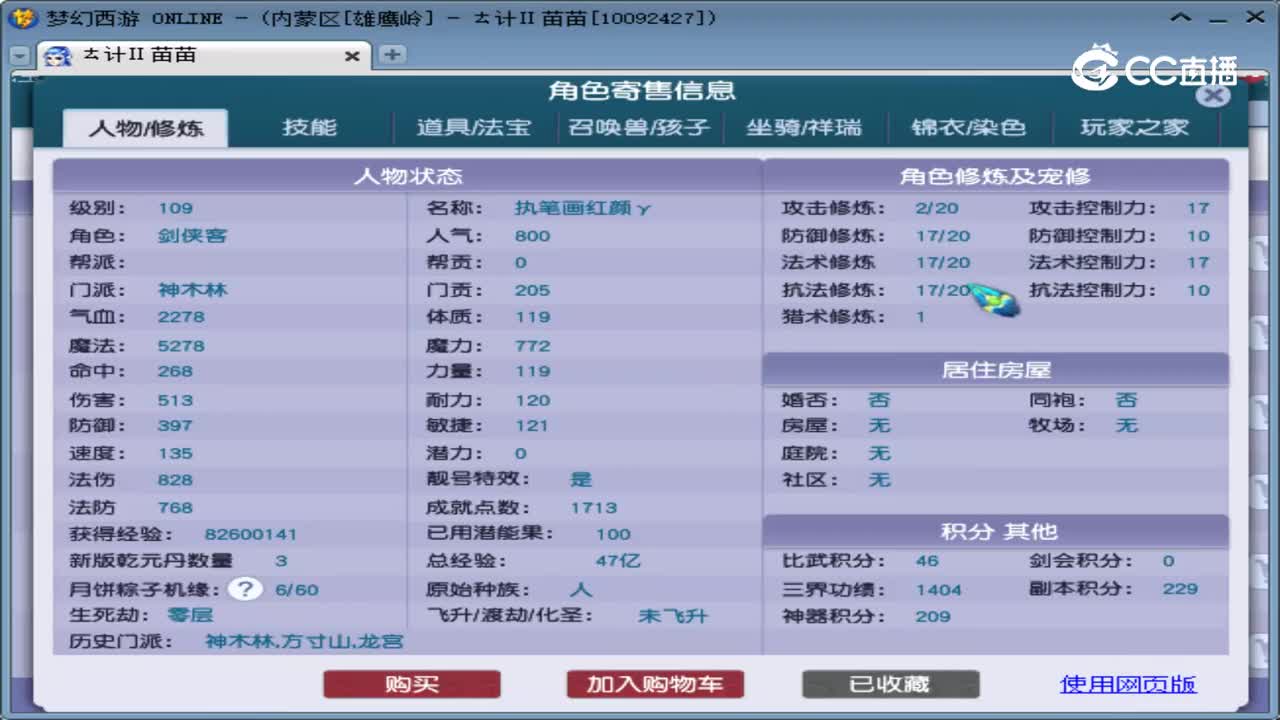This screenshot has height=720, width=1280.
Task: Click the ? help icon beside 月饼粽子机缘
Action: (244, 589)
